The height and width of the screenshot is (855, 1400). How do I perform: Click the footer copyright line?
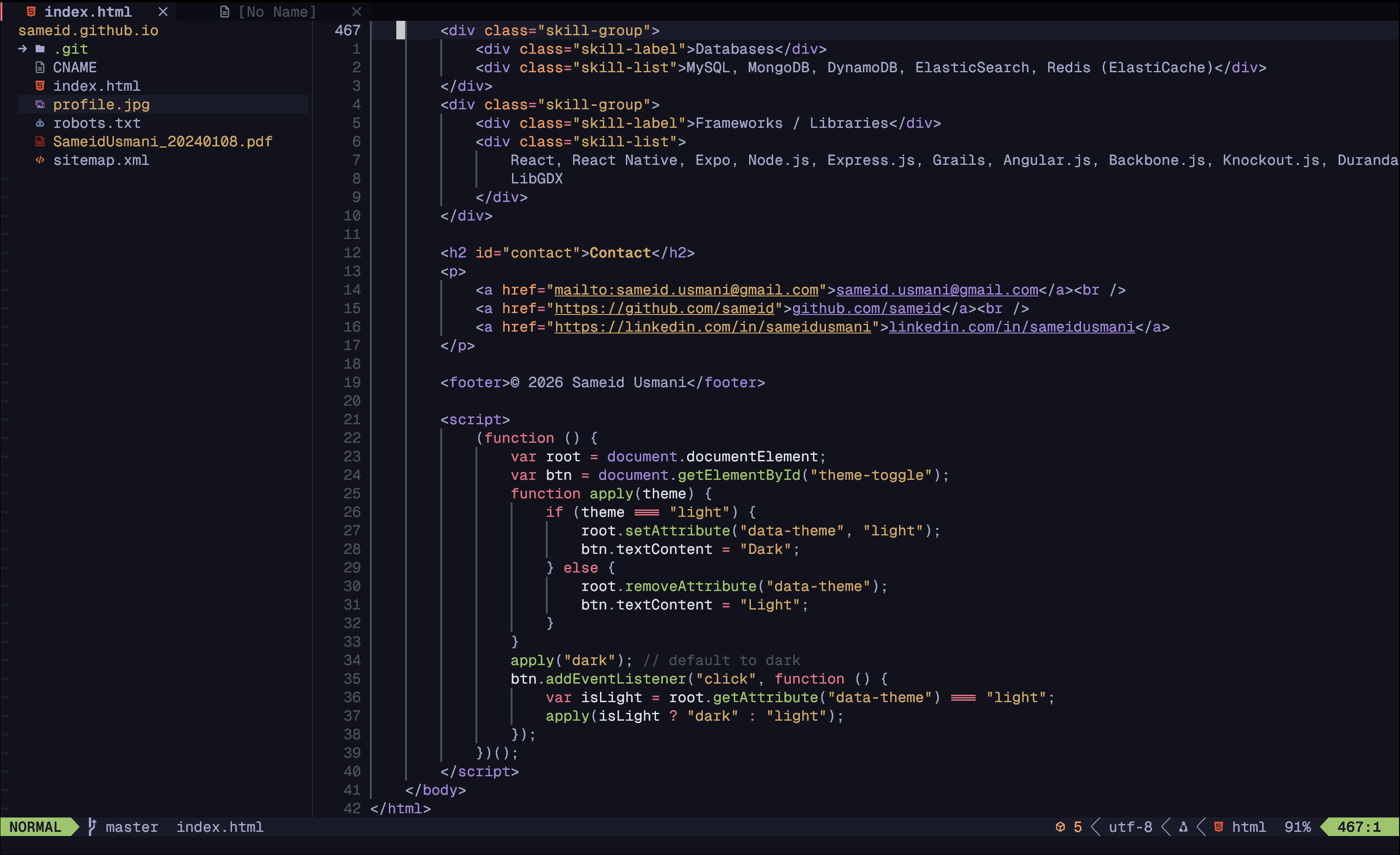point(602,383)
